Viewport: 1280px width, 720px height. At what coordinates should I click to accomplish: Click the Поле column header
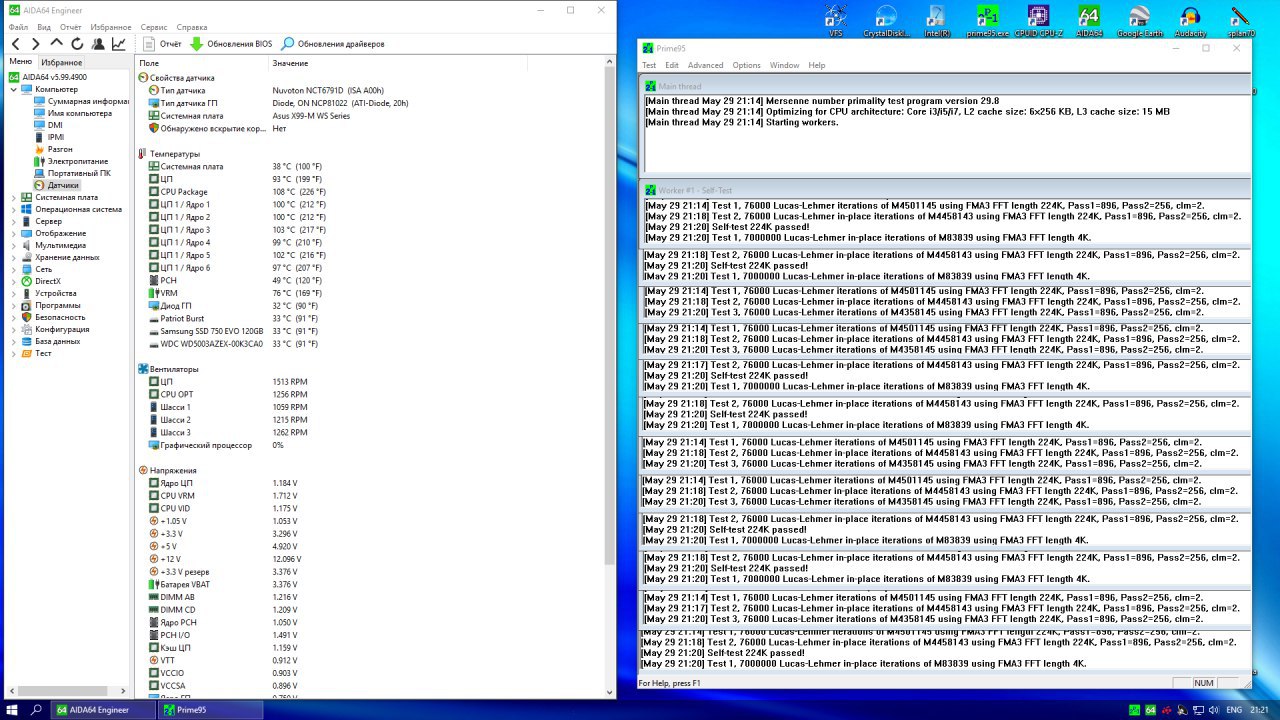(202, 63)
